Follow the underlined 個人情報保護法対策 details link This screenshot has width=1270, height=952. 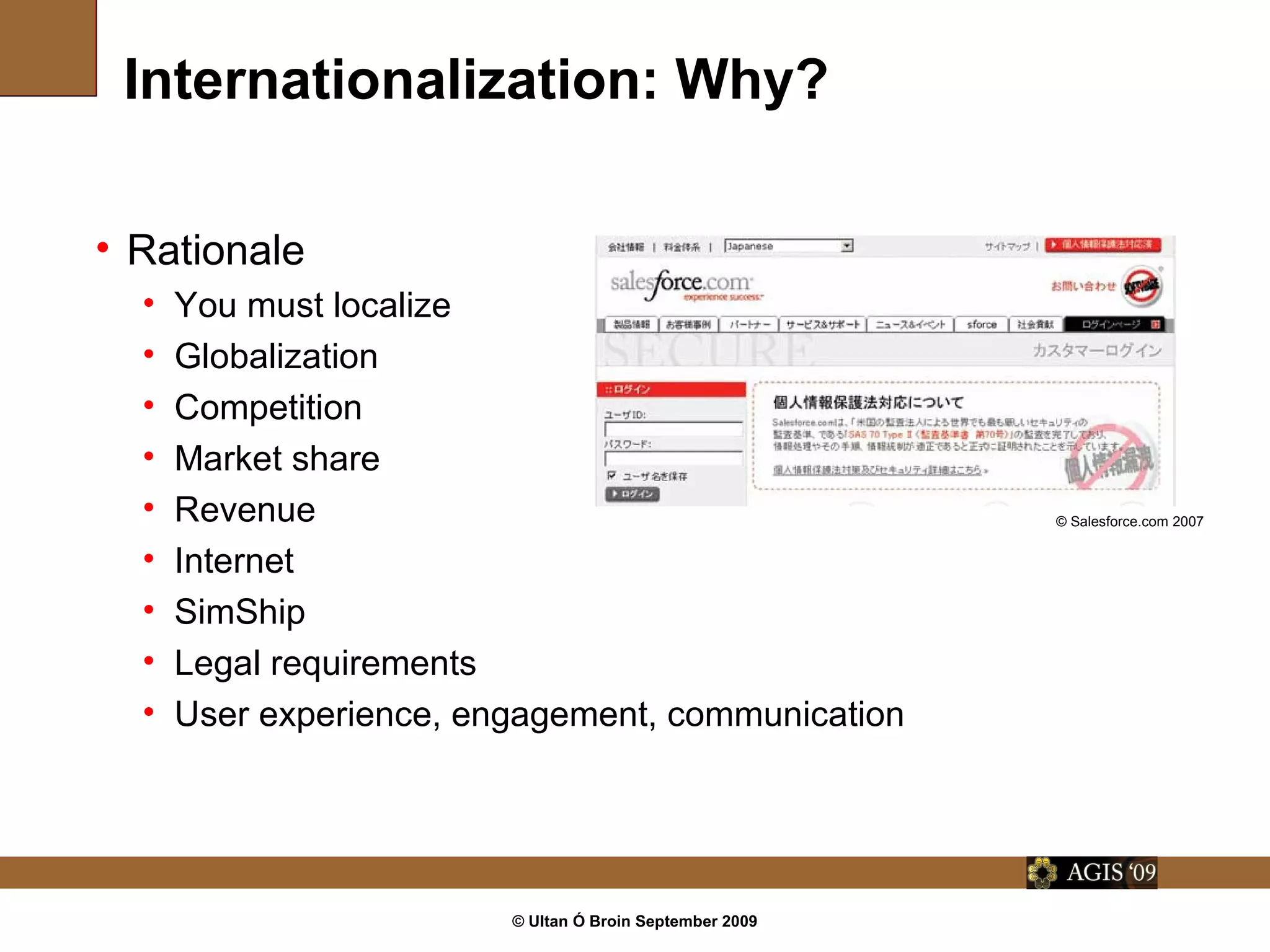pyautogui.click(x=877, y=470)
